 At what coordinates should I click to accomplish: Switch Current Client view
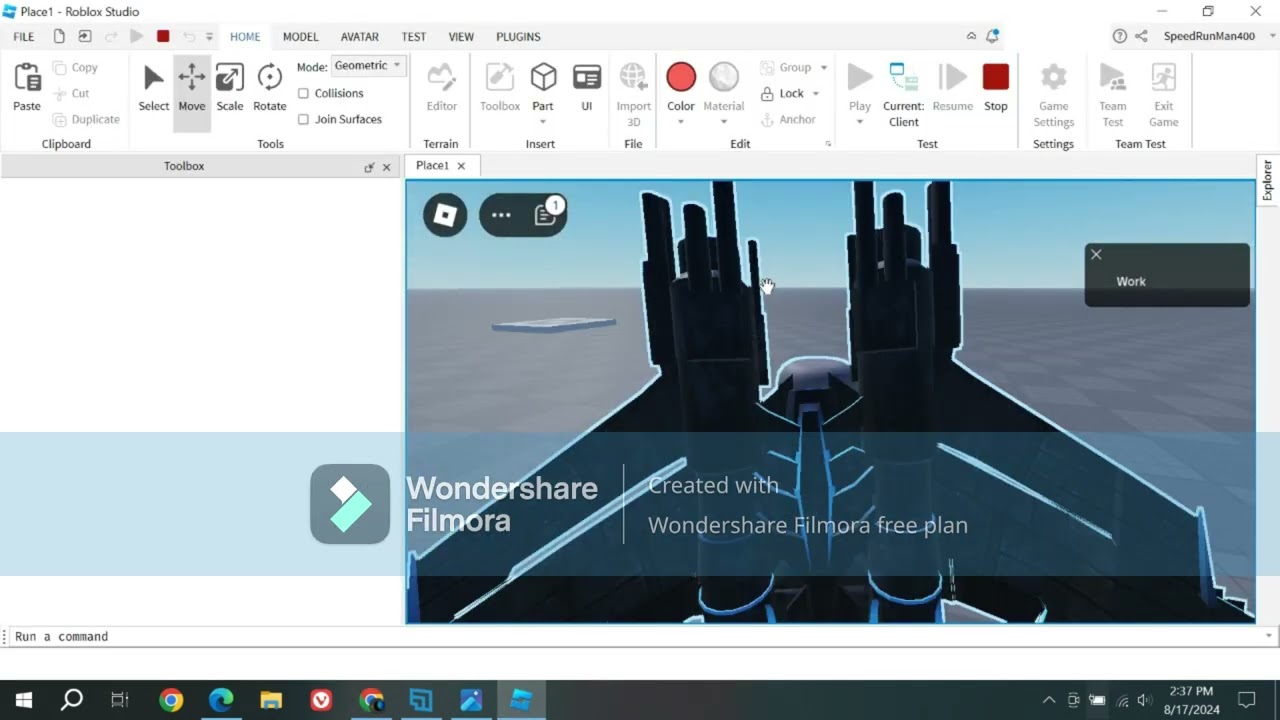pos(903,95)
